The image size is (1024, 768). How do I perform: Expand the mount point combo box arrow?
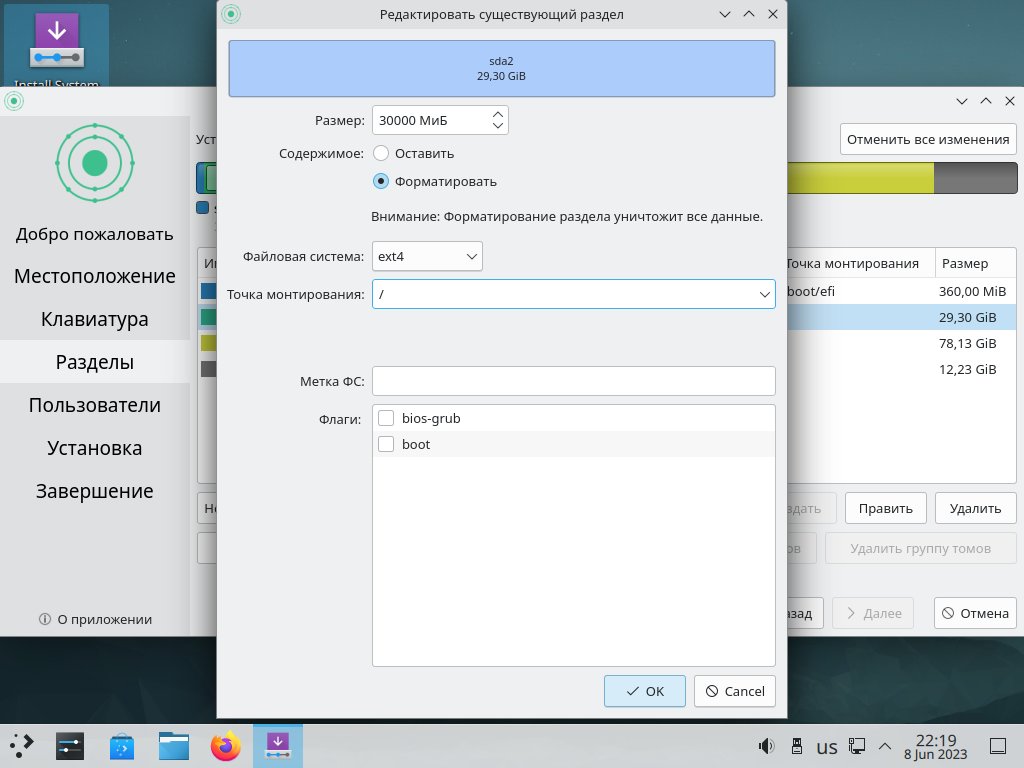764,295
